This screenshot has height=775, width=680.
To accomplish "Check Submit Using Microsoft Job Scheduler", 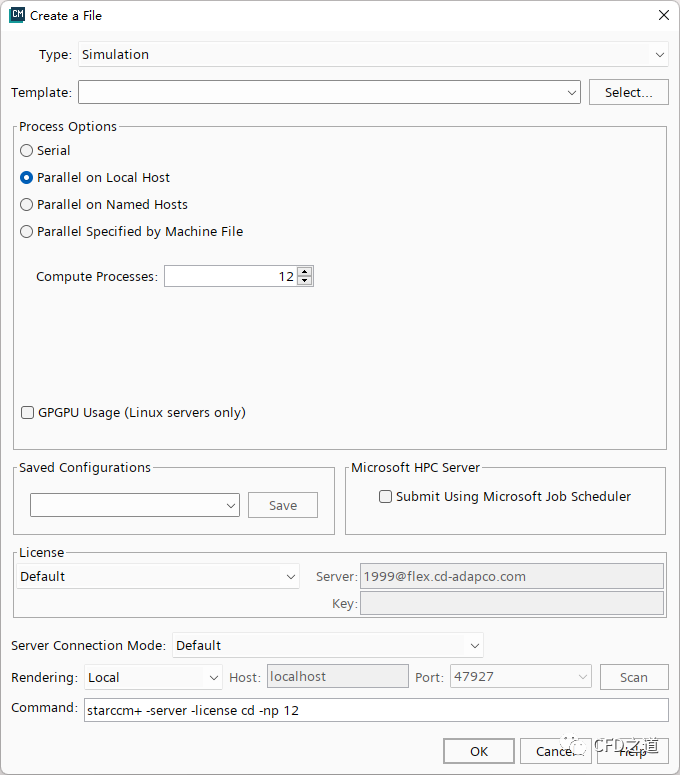I will point(385,497).
